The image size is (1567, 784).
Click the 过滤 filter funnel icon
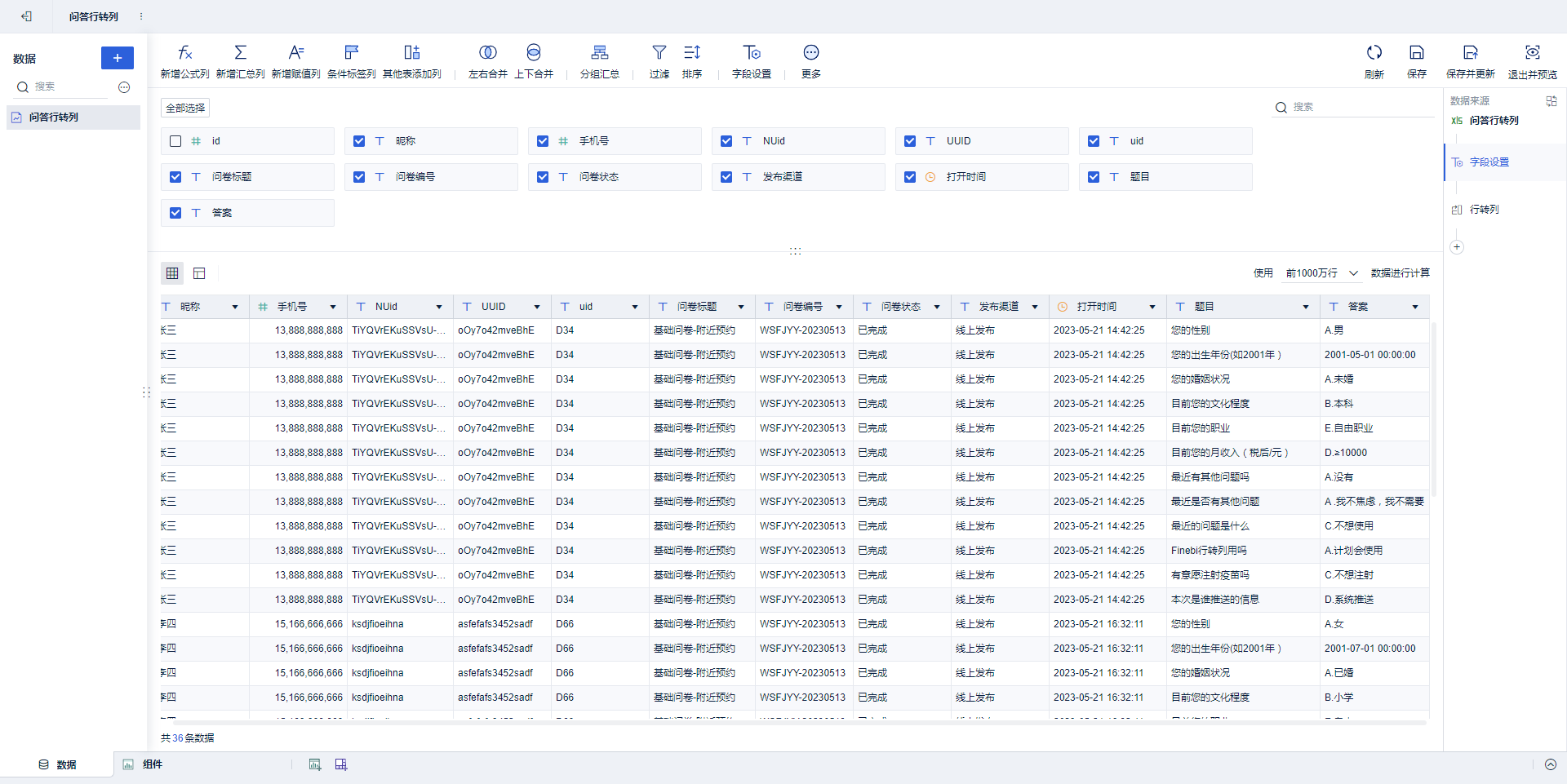pyautogui.click(x=659, y=53)
